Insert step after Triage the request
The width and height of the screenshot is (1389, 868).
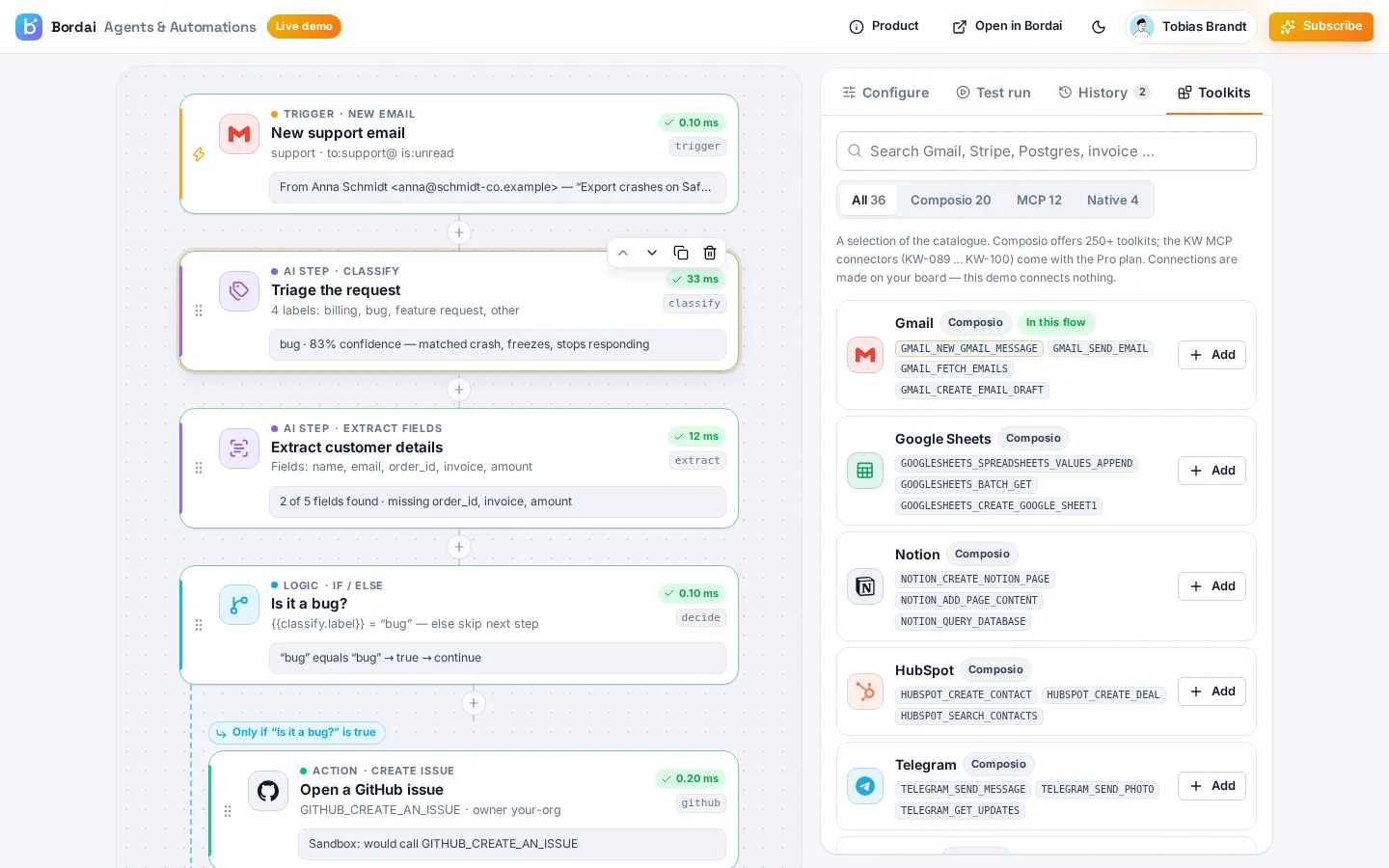459,390
